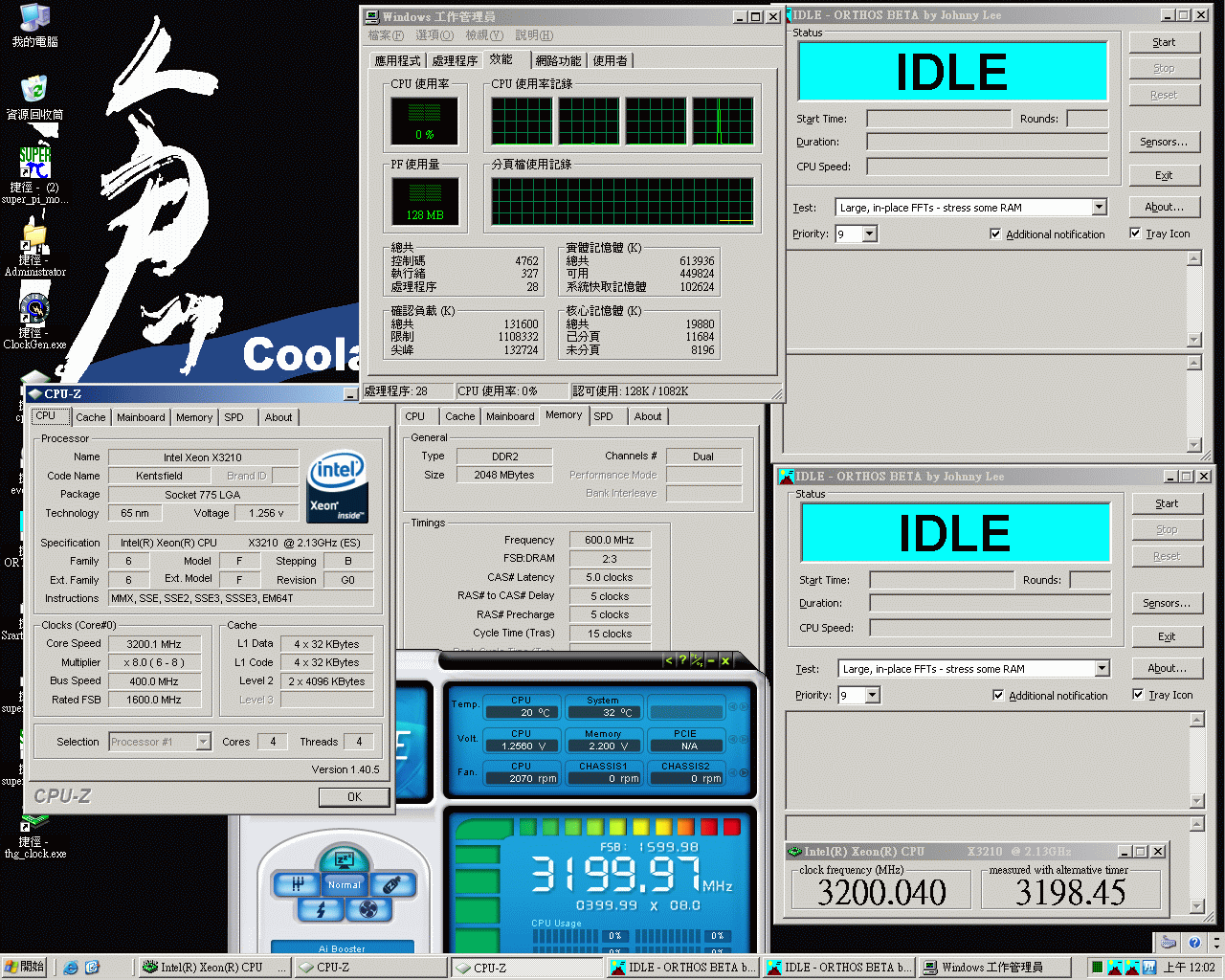Viewport: 1225px width, 980px height.
Task: Click Exit button in upper ORTHOS window
Action: pyautogui.click(x=1164, y=175)
